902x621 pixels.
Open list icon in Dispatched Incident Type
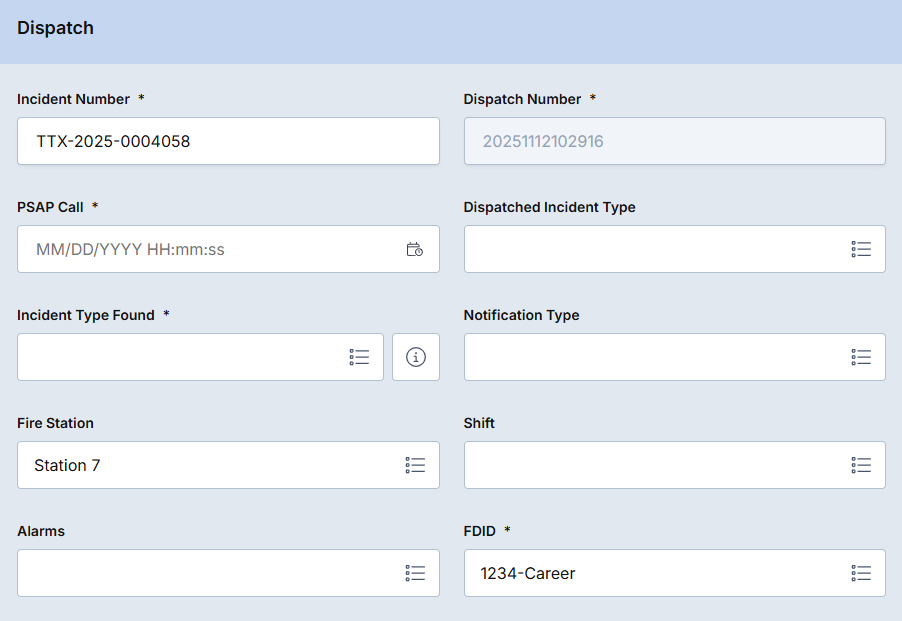click(861, 249)
